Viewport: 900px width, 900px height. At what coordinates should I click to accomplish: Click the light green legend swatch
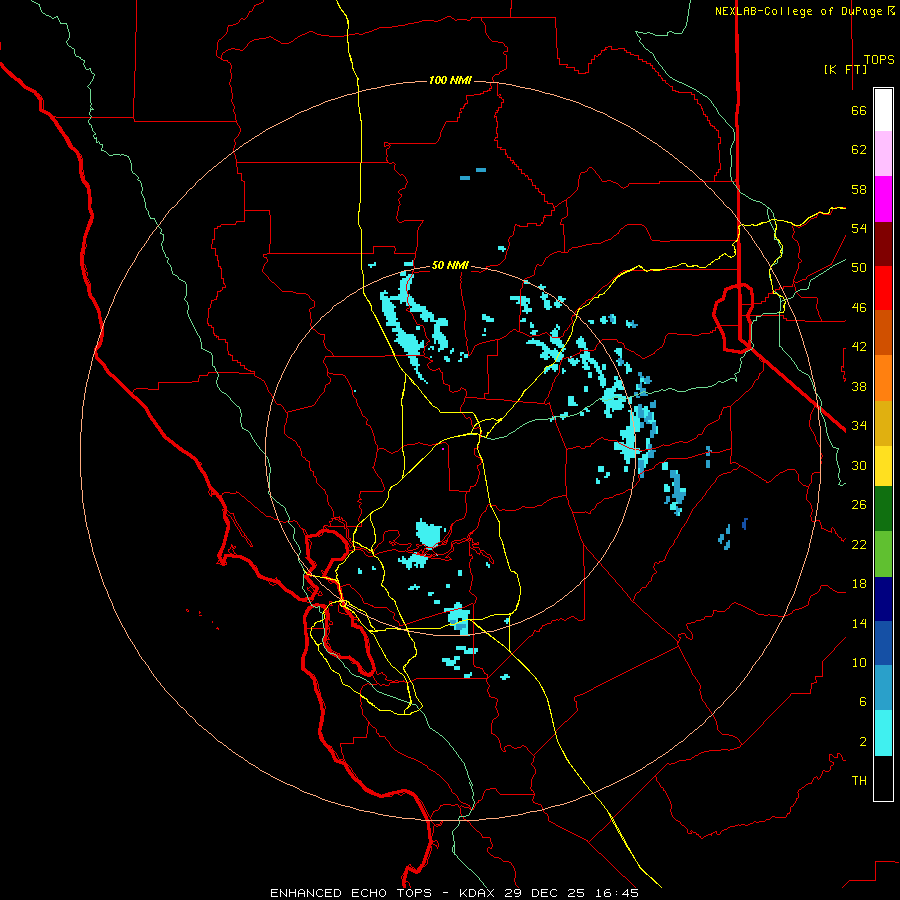883,554
